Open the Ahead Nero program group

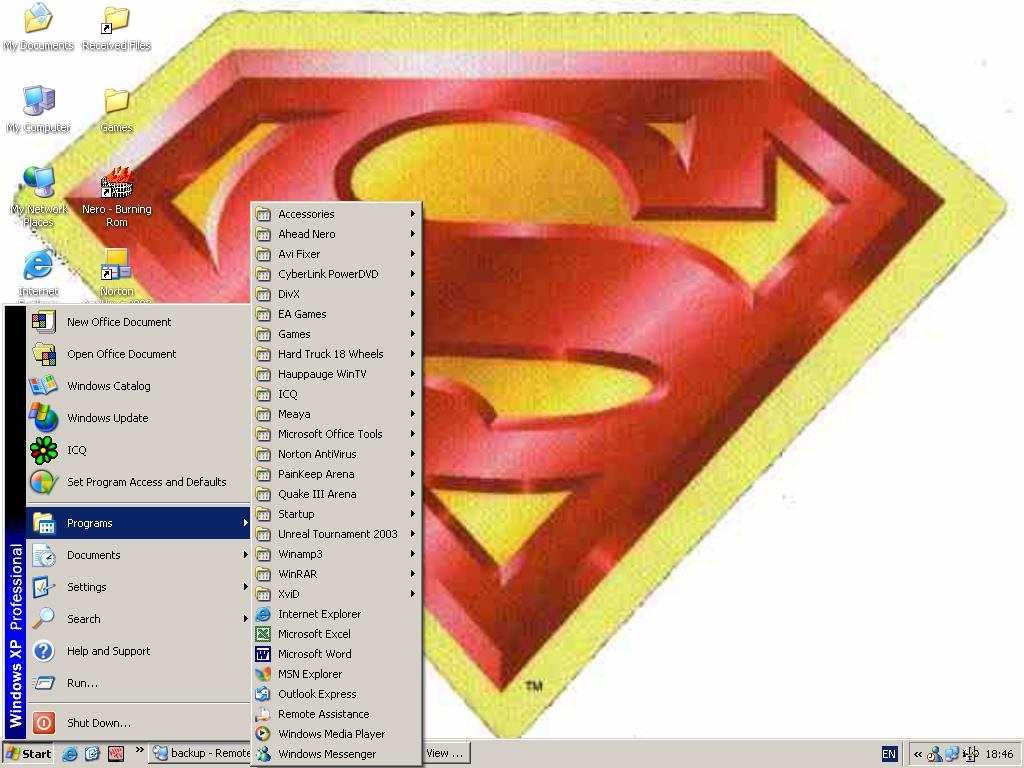336,234
